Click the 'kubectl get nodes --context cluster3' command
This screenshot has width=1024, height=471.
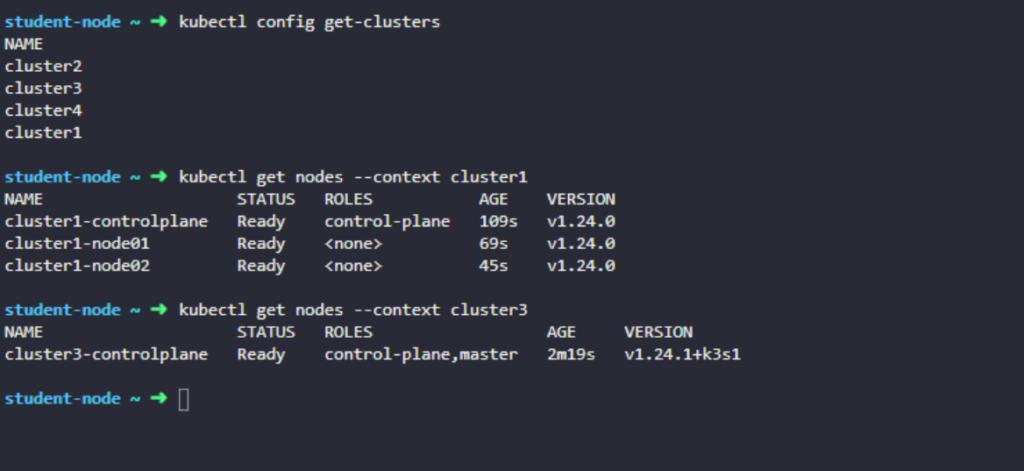pos(352,310)
